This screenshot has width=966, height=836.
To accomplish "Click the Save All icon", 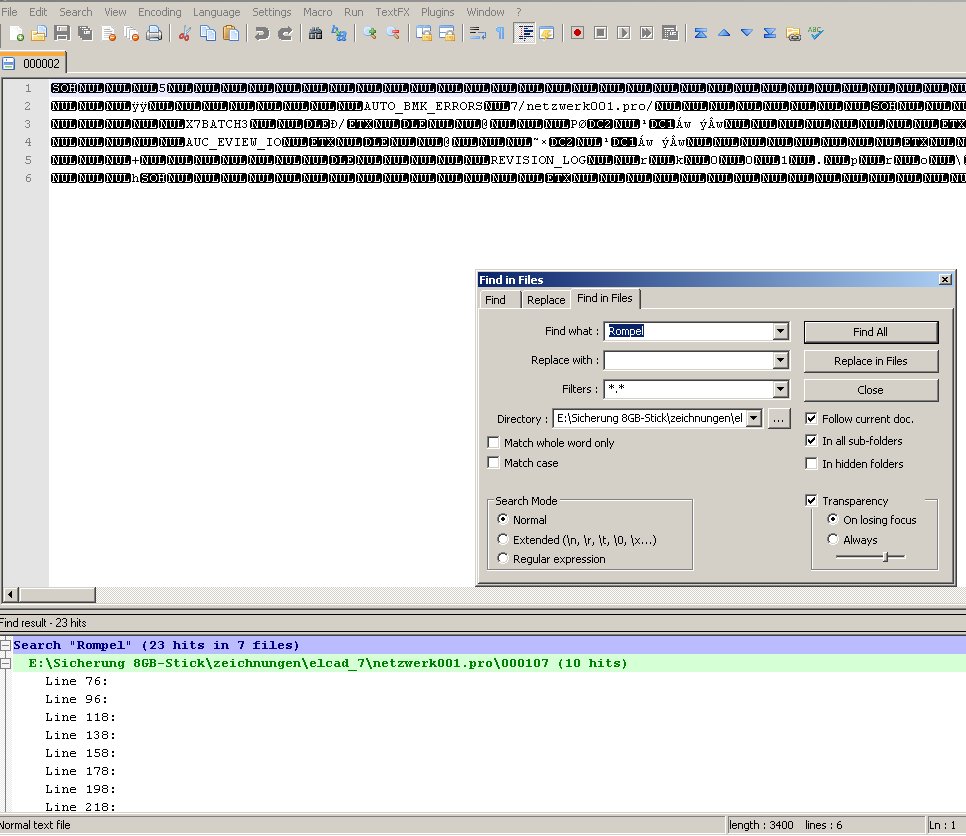I will 85,33.
